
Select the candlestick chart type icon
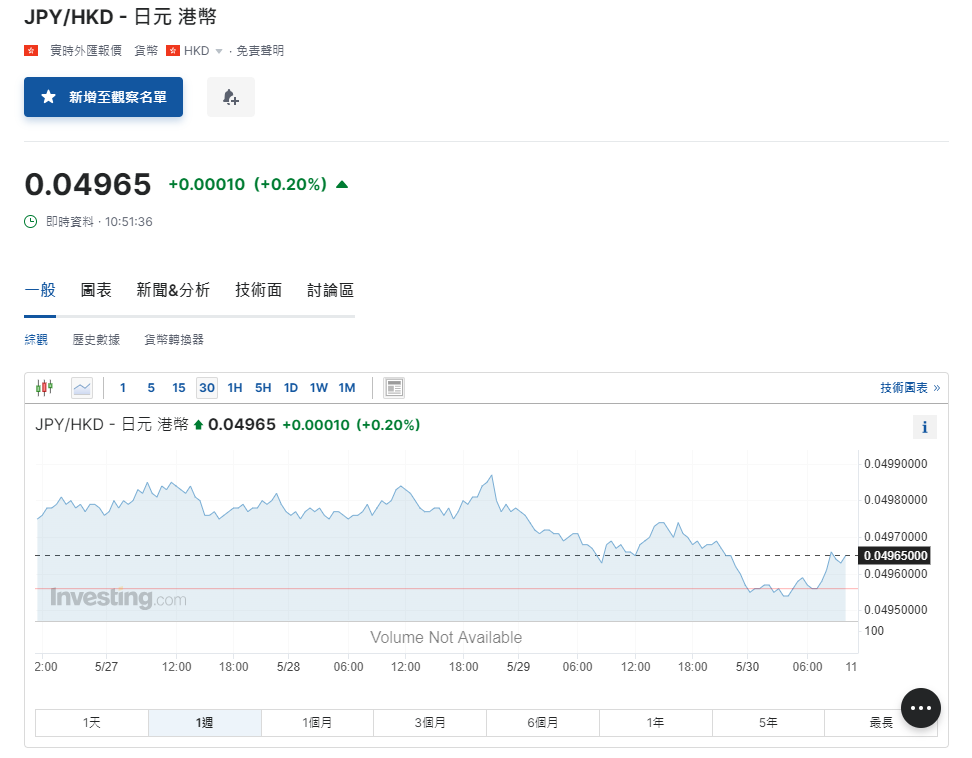coord(44,388)
